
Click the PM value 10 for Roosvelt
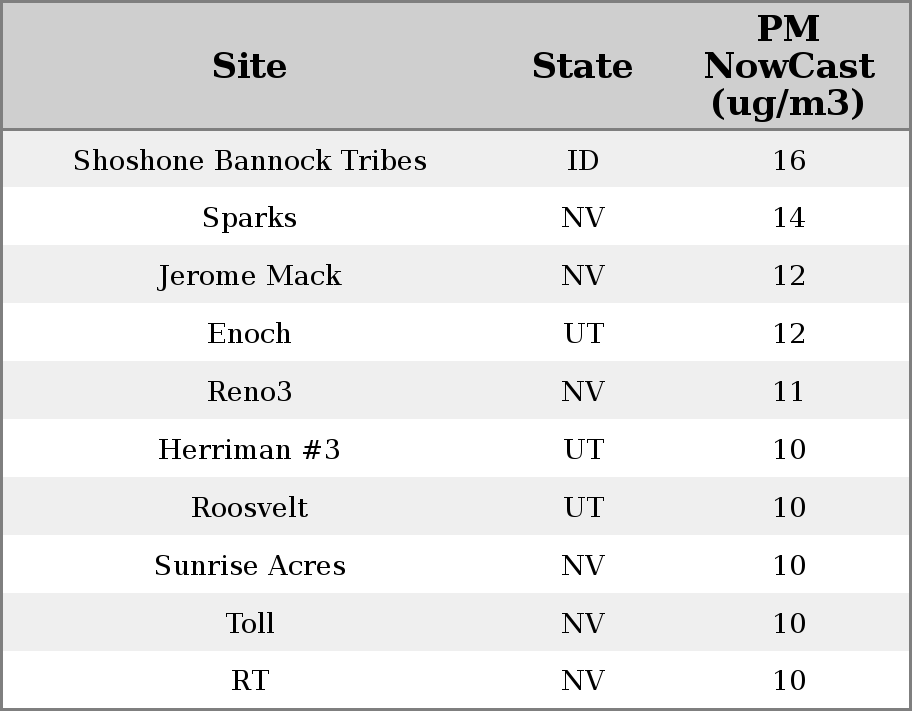point(789,508)
